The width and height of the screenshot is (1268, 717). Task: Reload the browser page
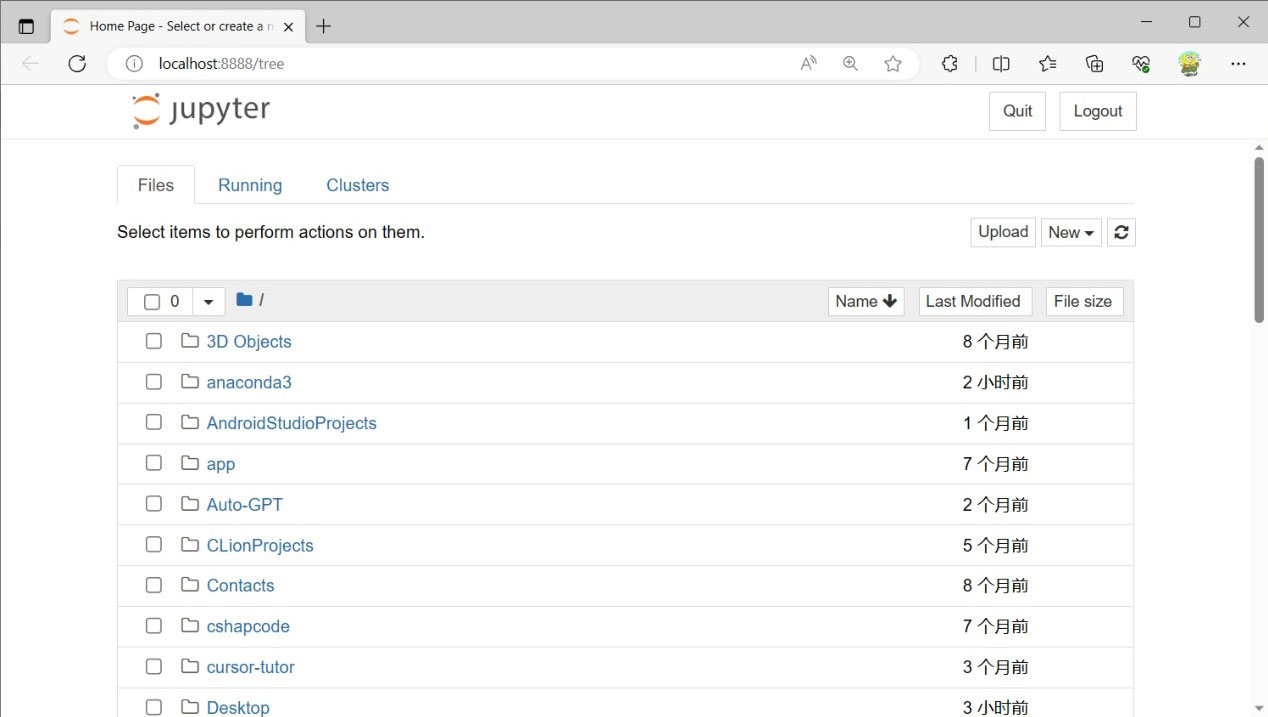[x=77, y=64]
